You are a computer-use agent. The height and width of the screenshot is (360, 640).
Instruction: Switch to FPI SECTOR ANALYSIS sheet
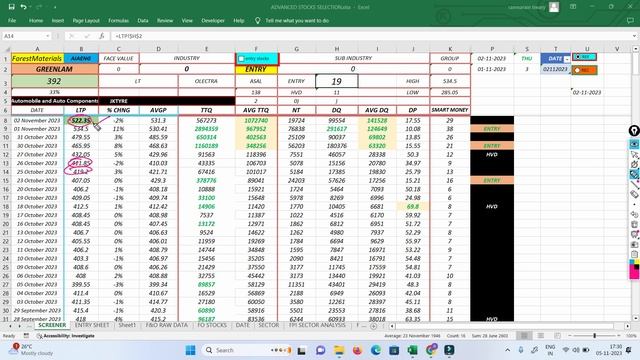(317, 325)
